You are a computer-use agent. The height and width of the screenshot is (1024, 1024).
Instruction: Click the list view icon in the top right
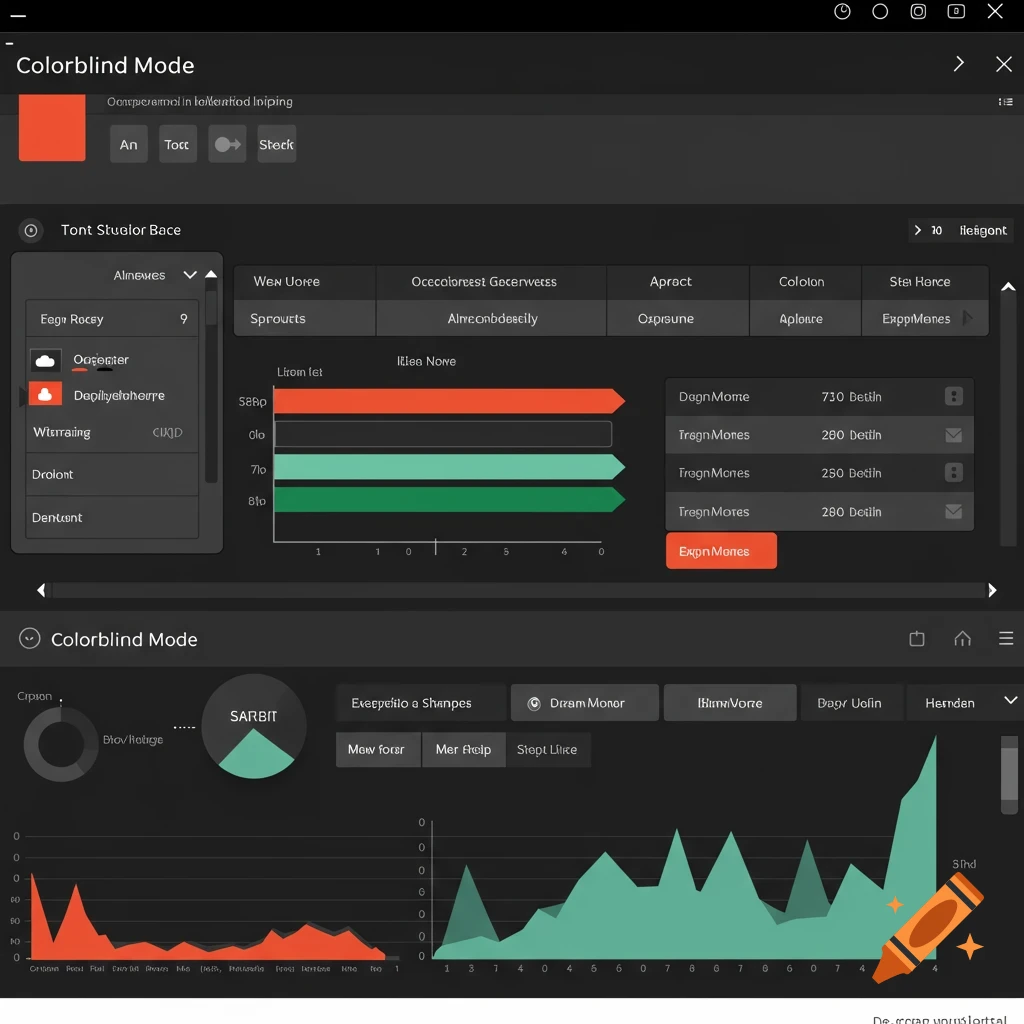(x=1006, y=101)
